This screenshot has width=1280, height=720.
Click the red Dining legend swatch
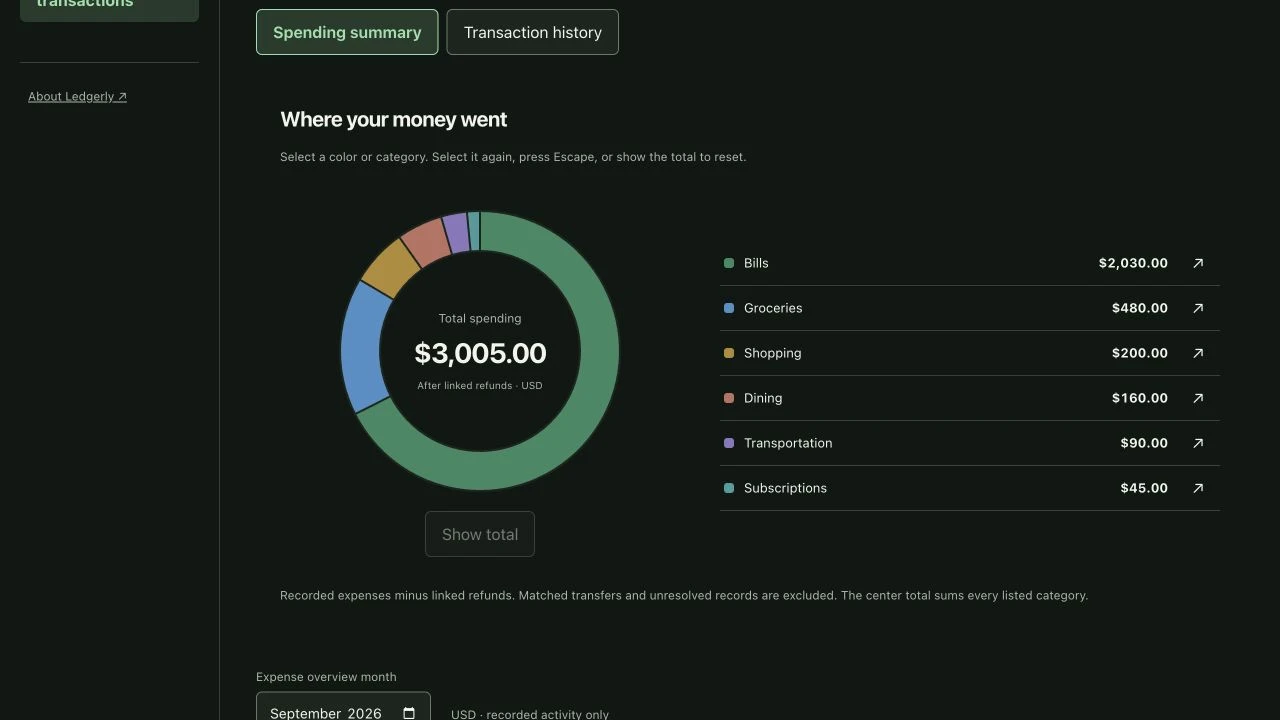coord(729,398)
